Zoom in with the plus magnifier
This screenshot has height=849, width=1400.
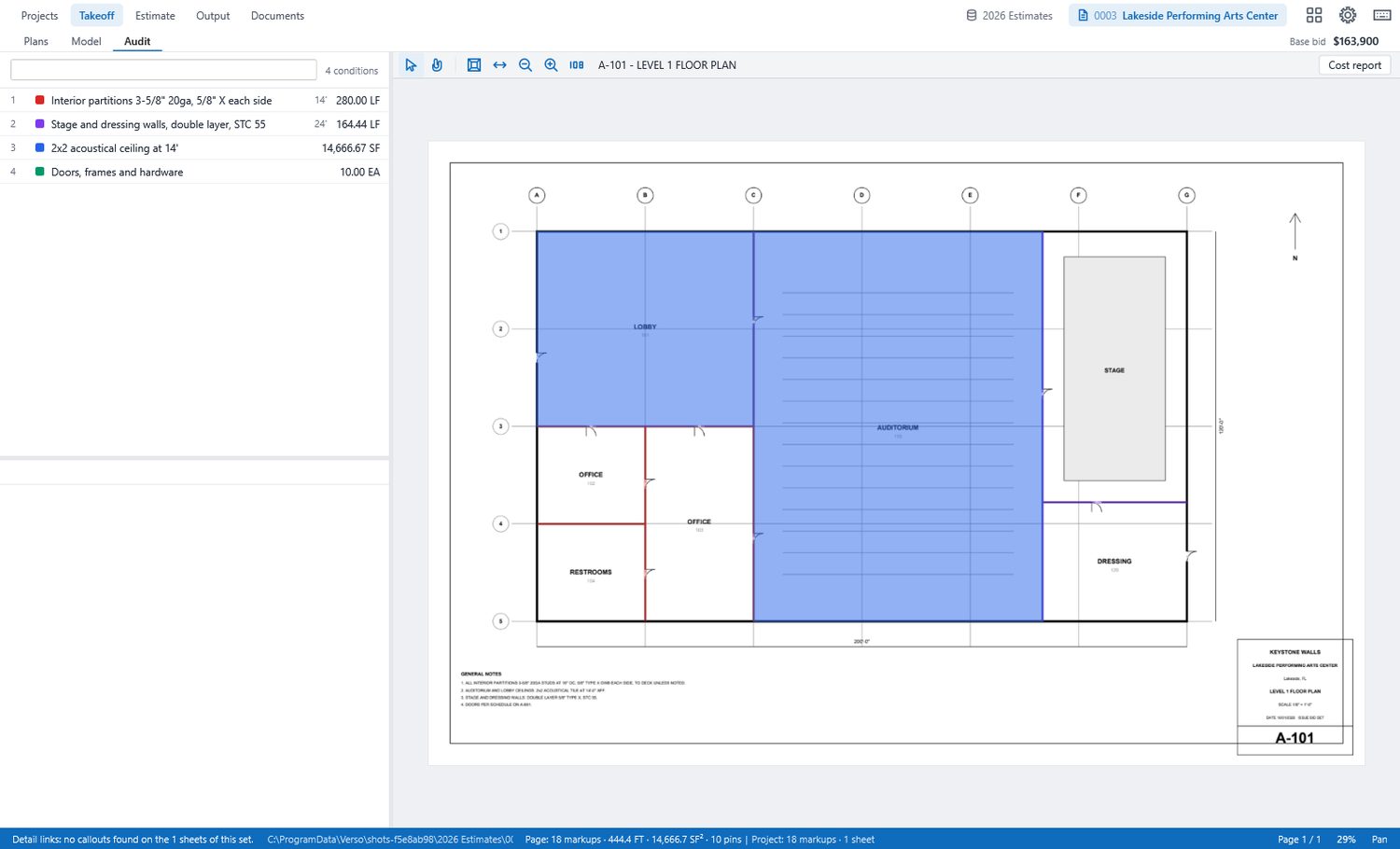click(551, 65)
